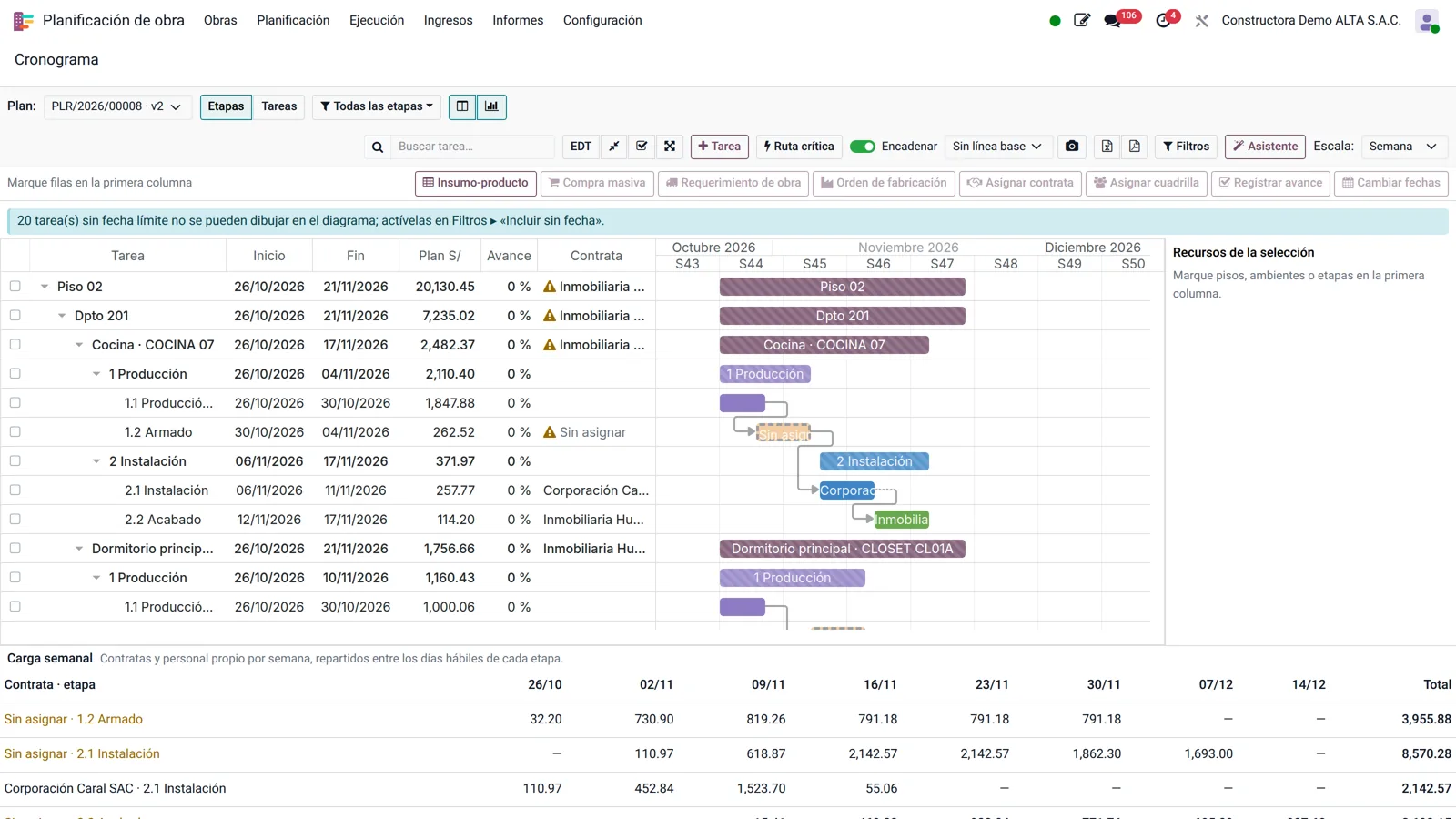Viewport: 1456px width, 819px height.
Task: Open the Filtros button
Action: click(x=1187, y=147)
